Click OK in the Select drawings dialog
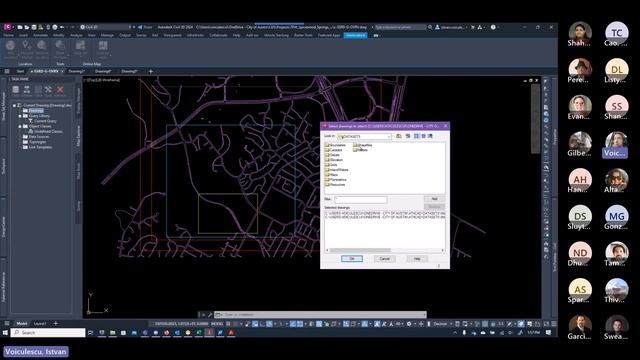Viewport: 640px width, 360px height. pyautogui.click(x=351, y=259)
